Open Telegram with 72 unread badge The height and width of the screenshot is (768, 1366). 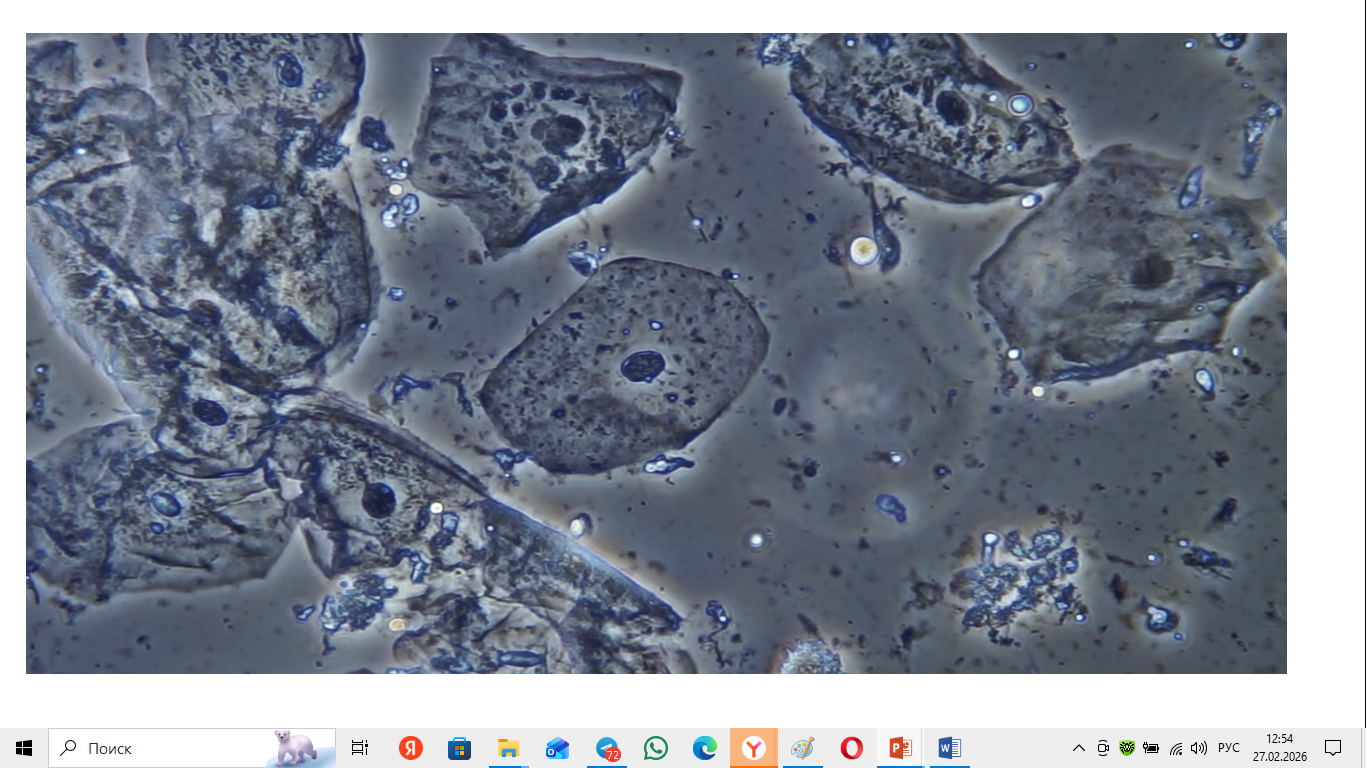pyautogui.click(x=607, y=748)
